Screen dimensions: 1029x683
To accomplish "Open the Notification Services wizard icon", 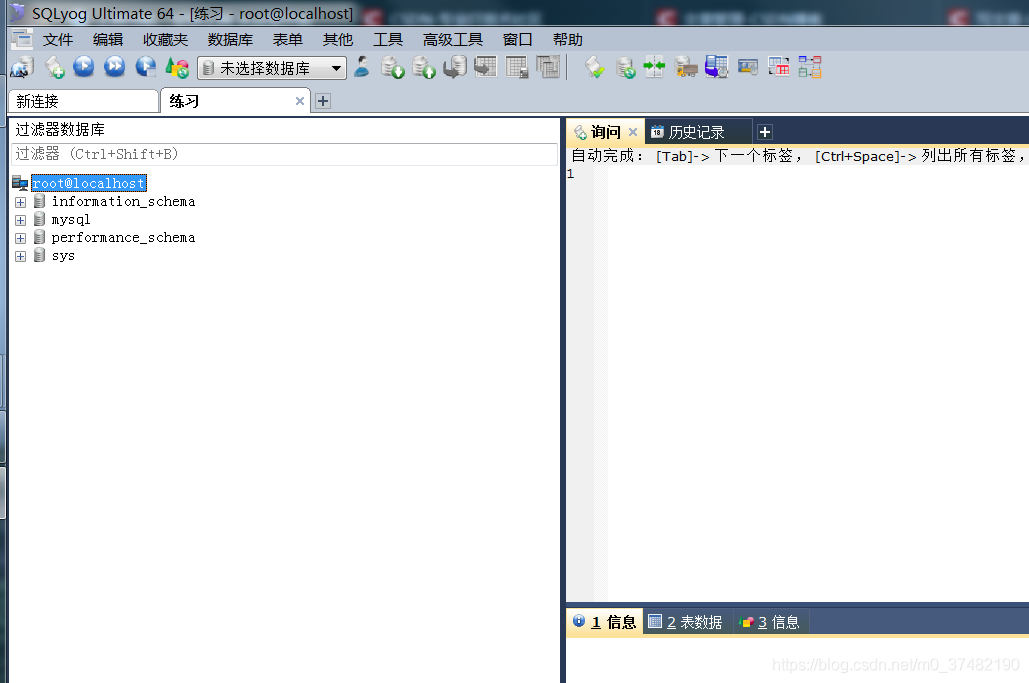I will [x=717, y=67].
